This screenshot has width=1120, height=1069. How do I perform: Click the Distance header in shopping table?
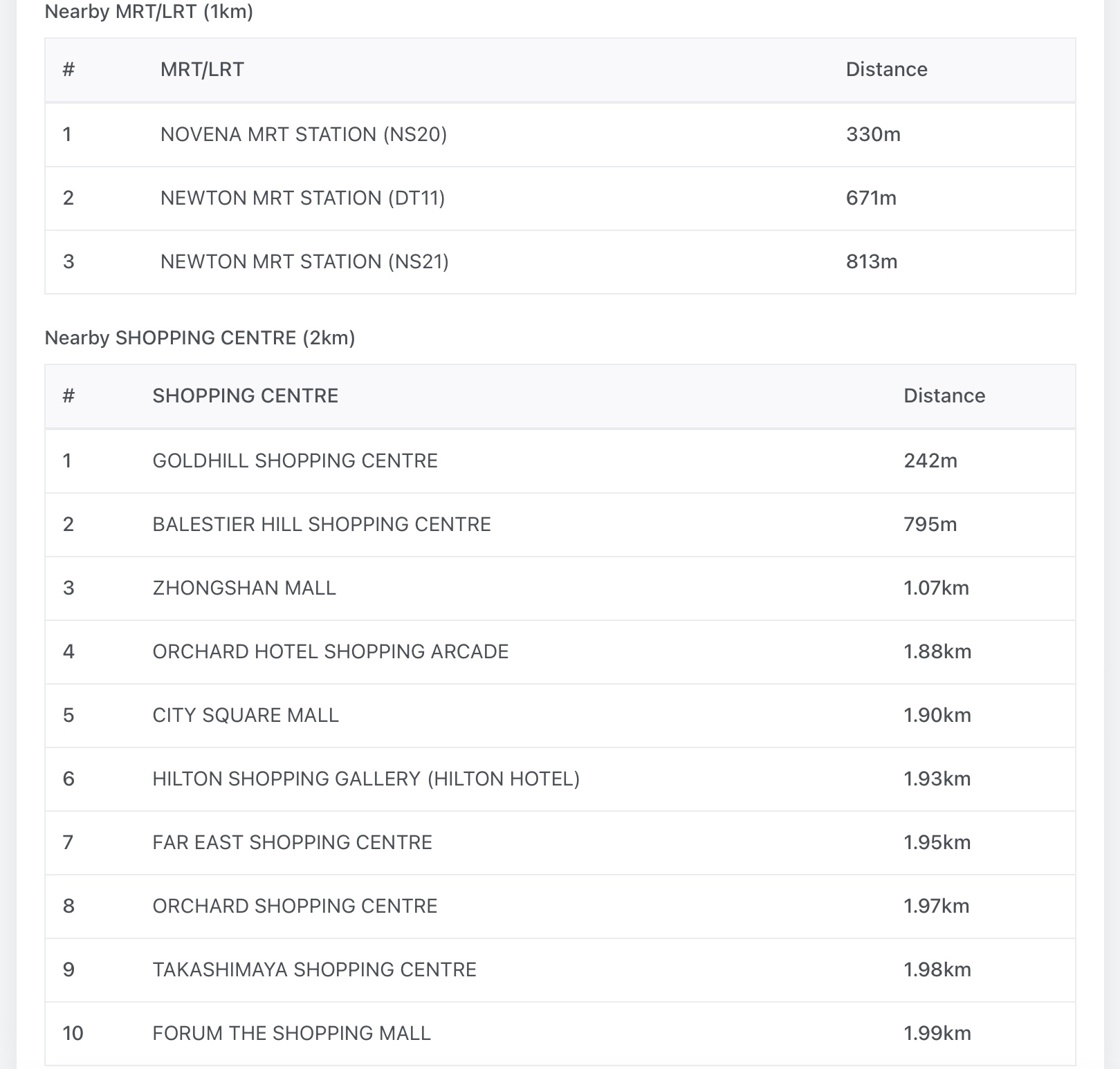coord(944,396)
